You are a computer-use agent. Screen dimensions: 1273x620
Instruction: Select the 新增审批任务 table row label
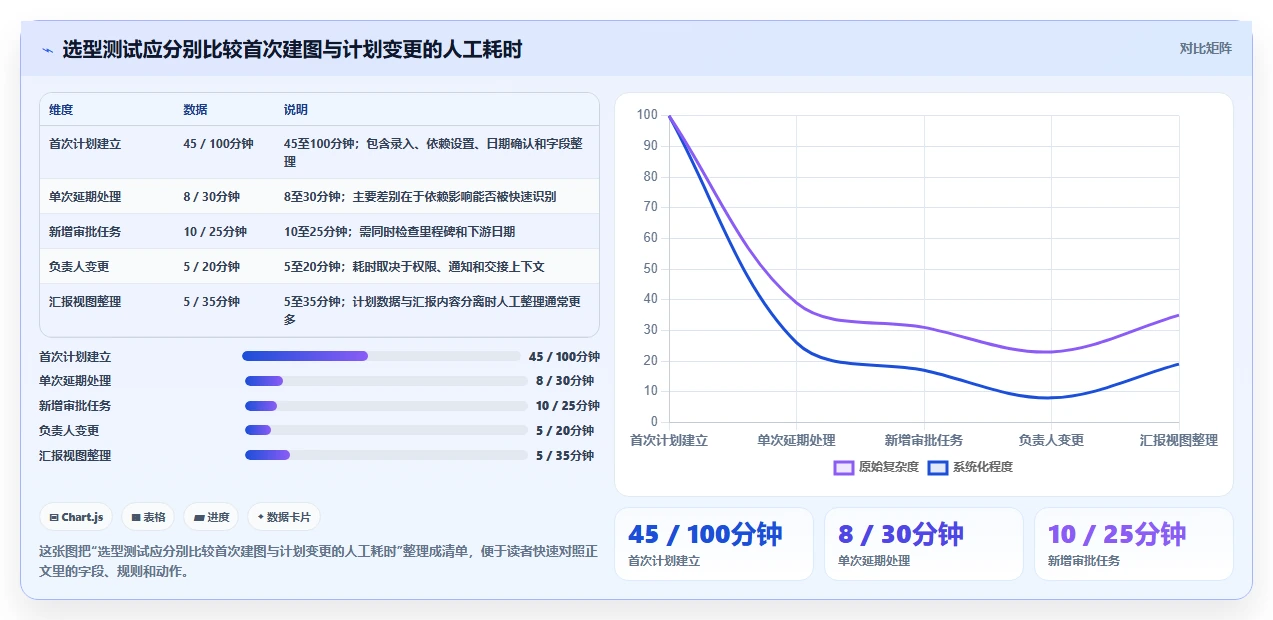click(85, 232)
